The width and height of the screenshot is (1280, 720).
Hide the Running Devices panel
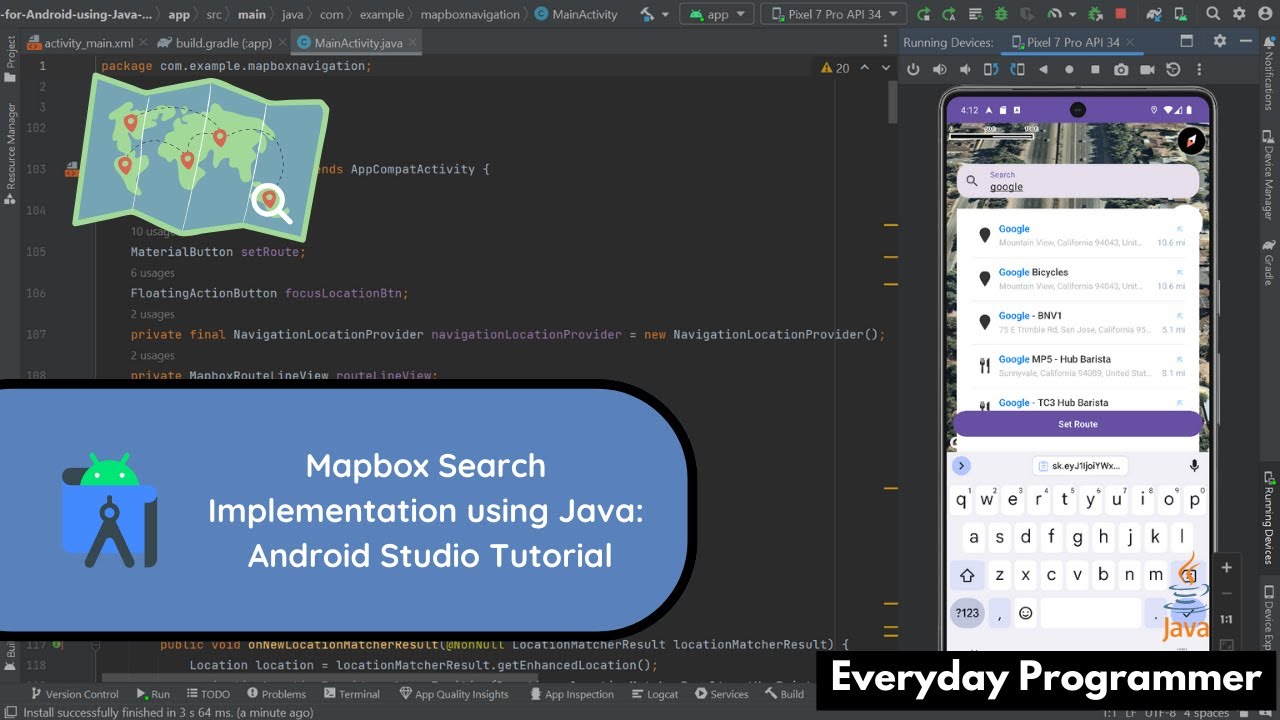(1246, 41)
